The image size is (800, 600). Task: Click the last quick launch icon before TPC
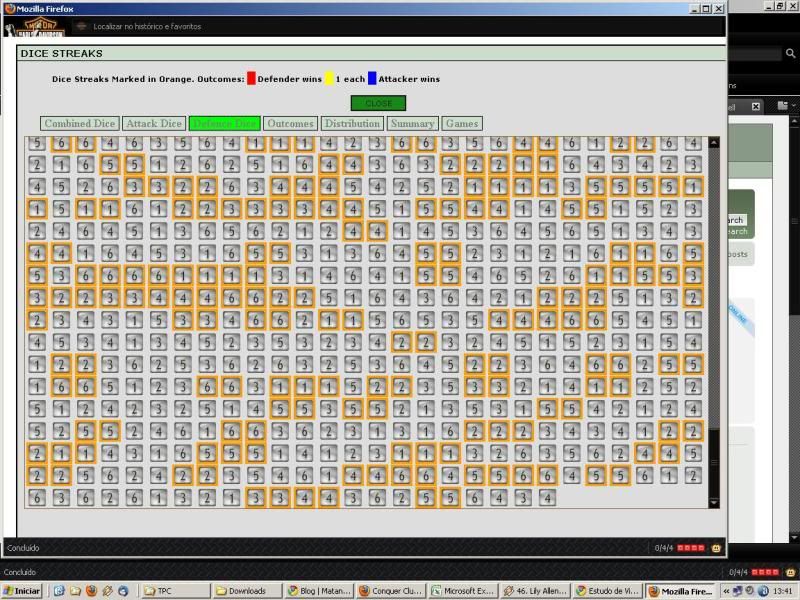pyautogui.click(x=123, y=591)
